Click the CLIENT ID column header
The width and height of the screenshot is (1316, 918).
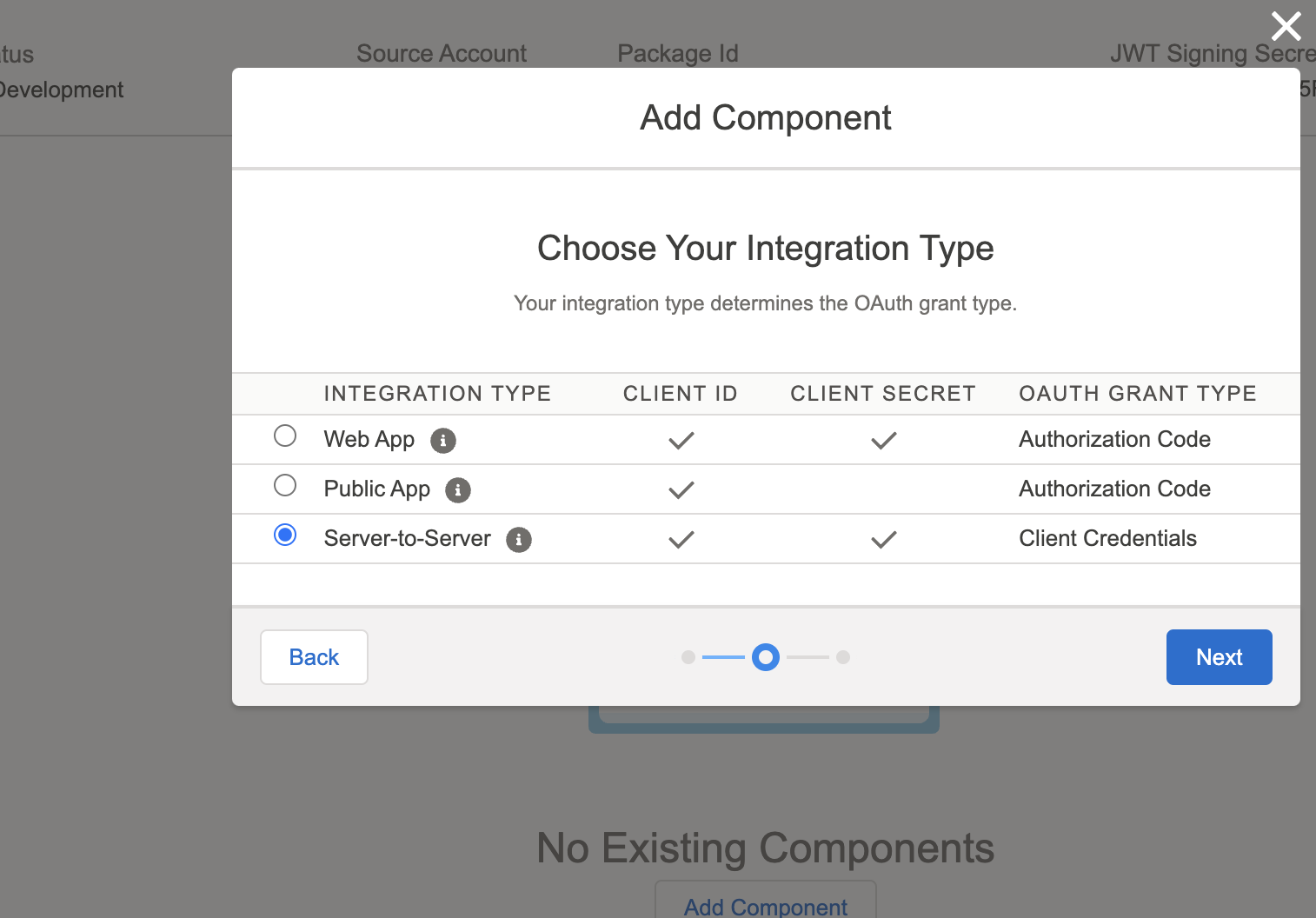(681, 394)
